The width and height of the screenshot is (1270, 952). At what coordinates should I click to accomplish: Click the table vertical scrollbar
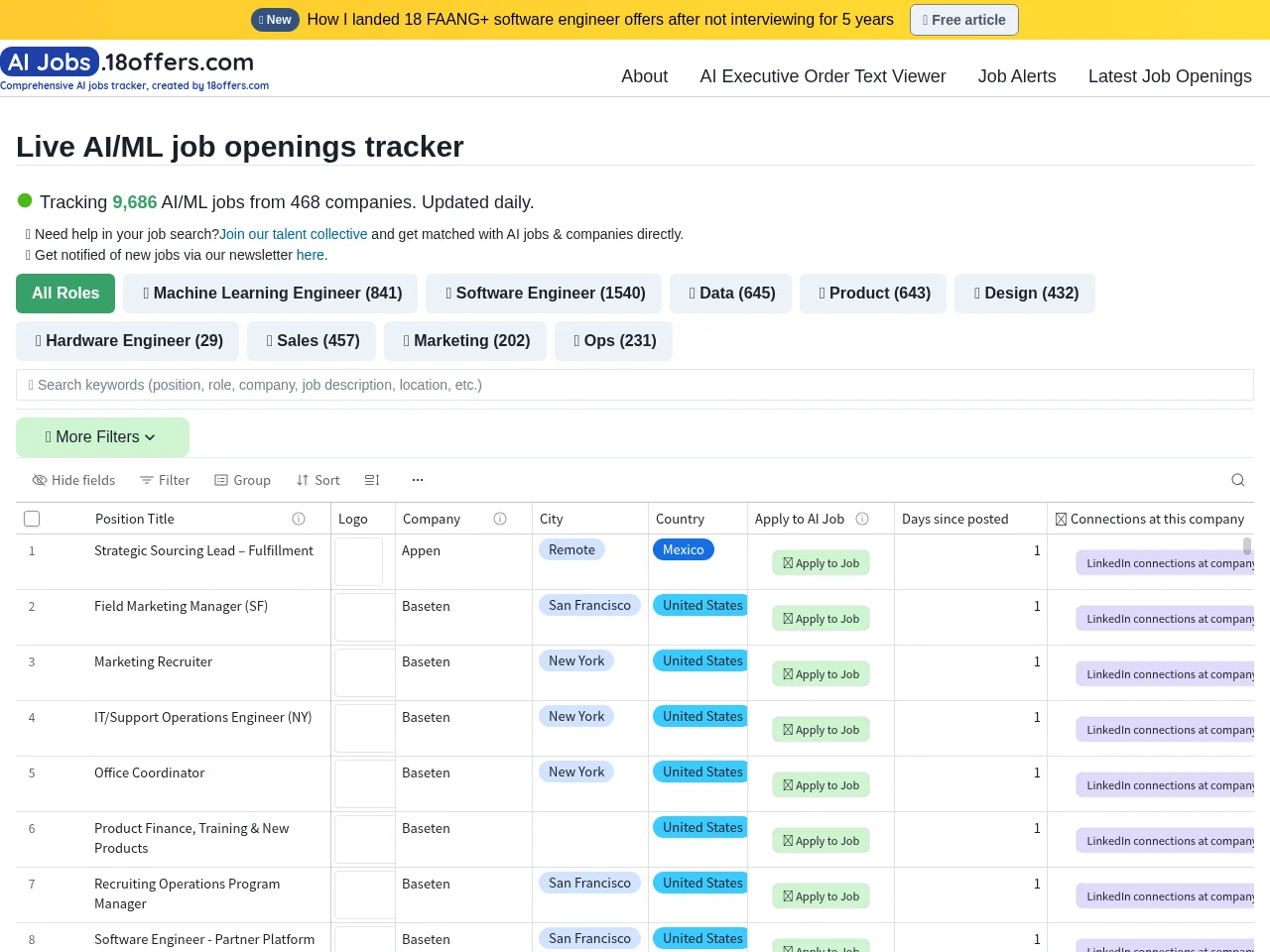coord(1247,546)
